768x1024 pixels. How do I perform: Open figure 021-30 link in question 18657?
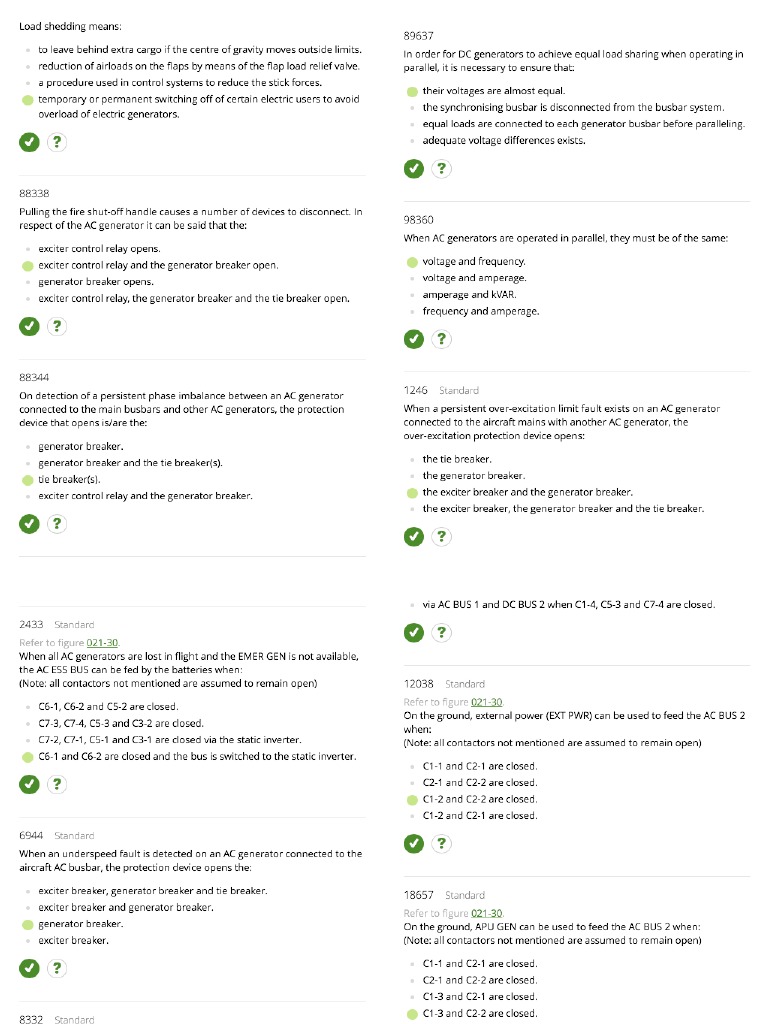[x=486, y=913]
